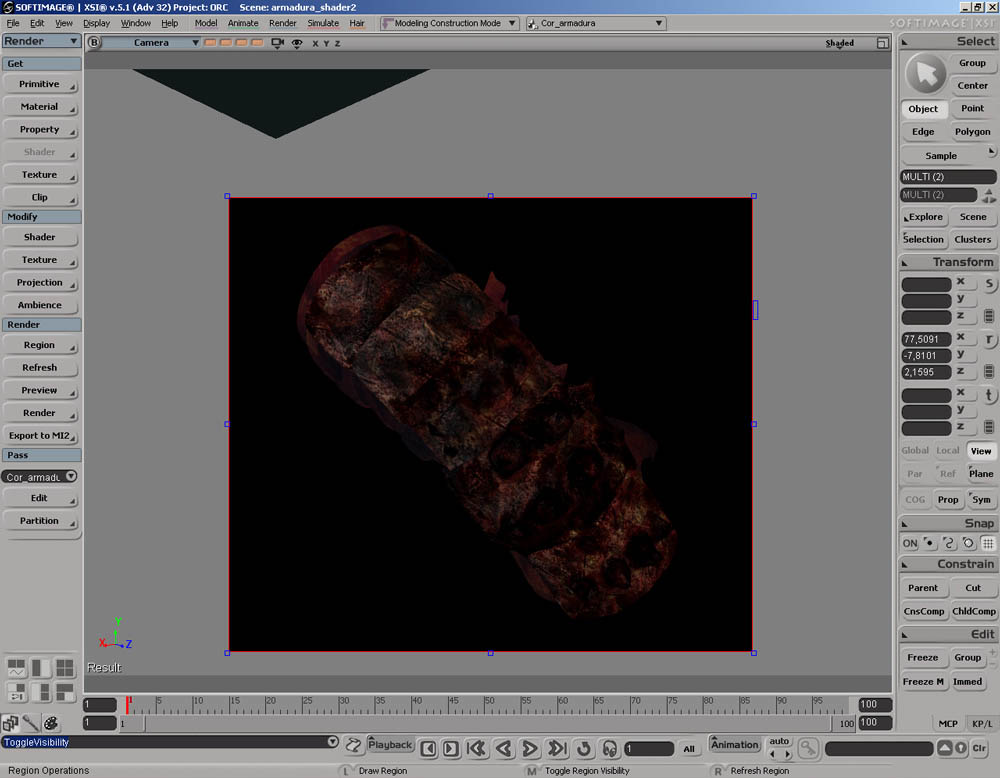This screenshot has width=1000, height=778.
Task: Toggle the Sym symmetry button
Action: point(981,499)
